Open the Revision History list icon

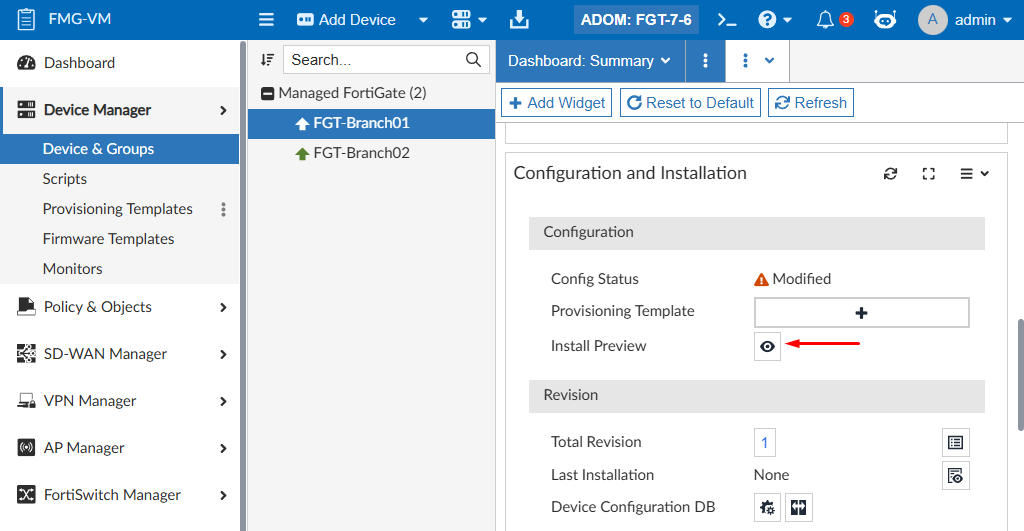point(955,443)
